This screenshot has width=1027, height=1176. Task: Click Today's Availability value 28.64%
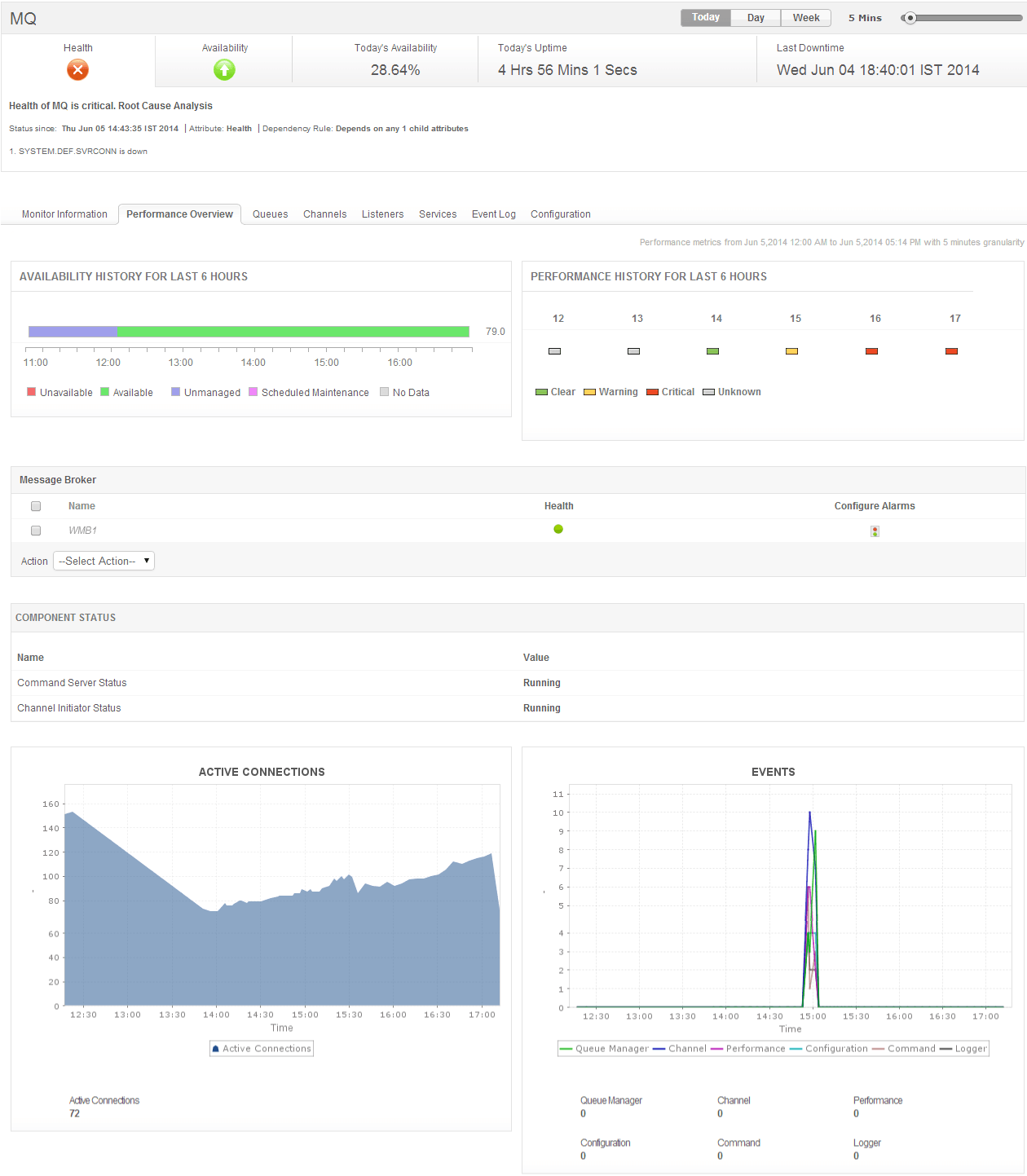coord(395,70)
